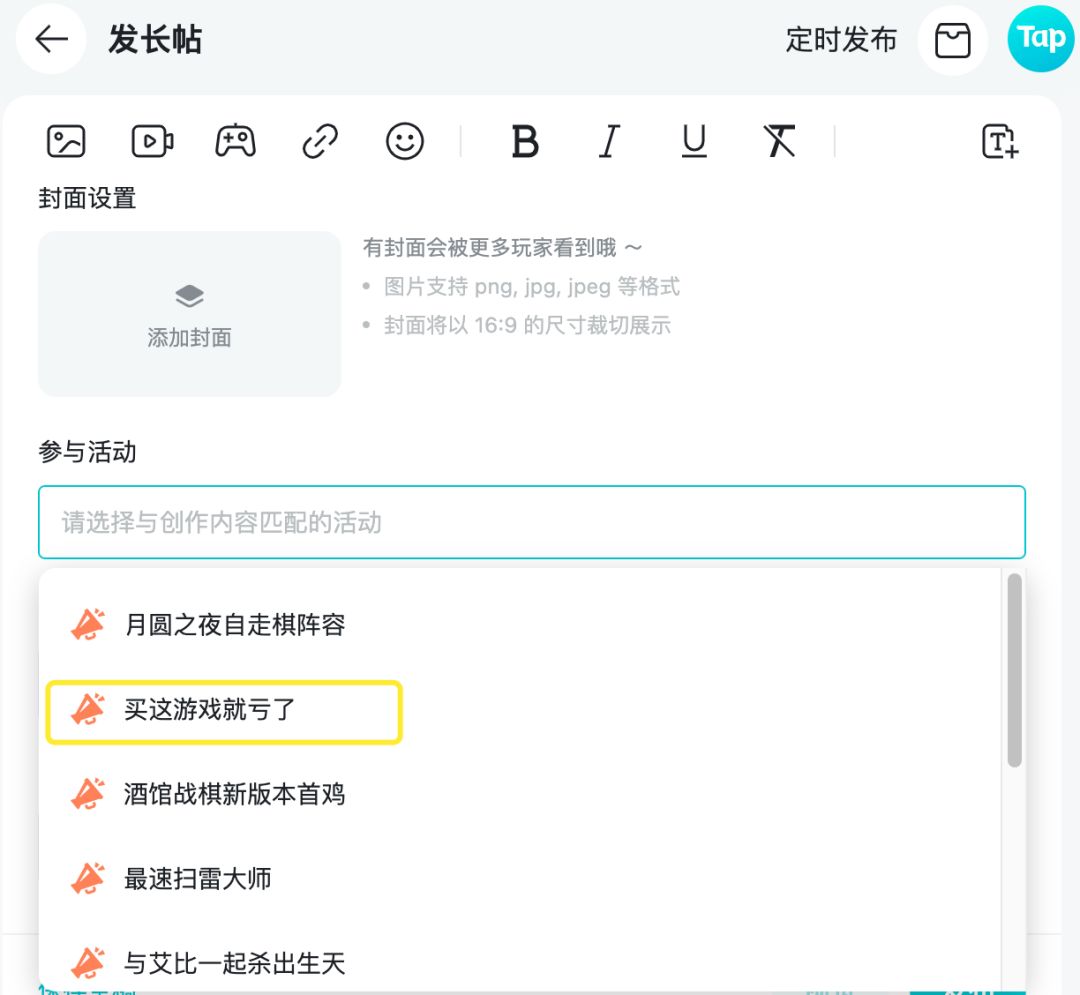Open the drafts box icon
The width and height of the screenshot is (1080, 995).
(952, 40)
